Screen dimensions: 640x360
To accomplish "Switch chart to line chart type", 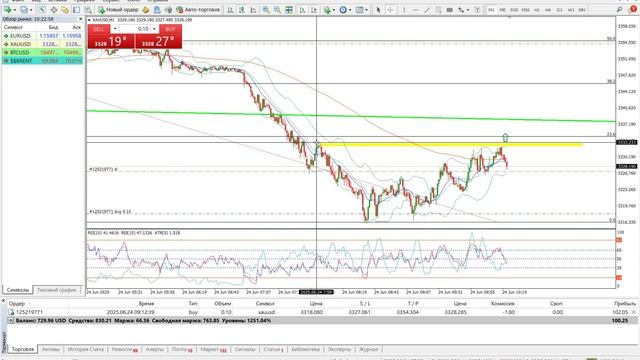I will [253, 9].
